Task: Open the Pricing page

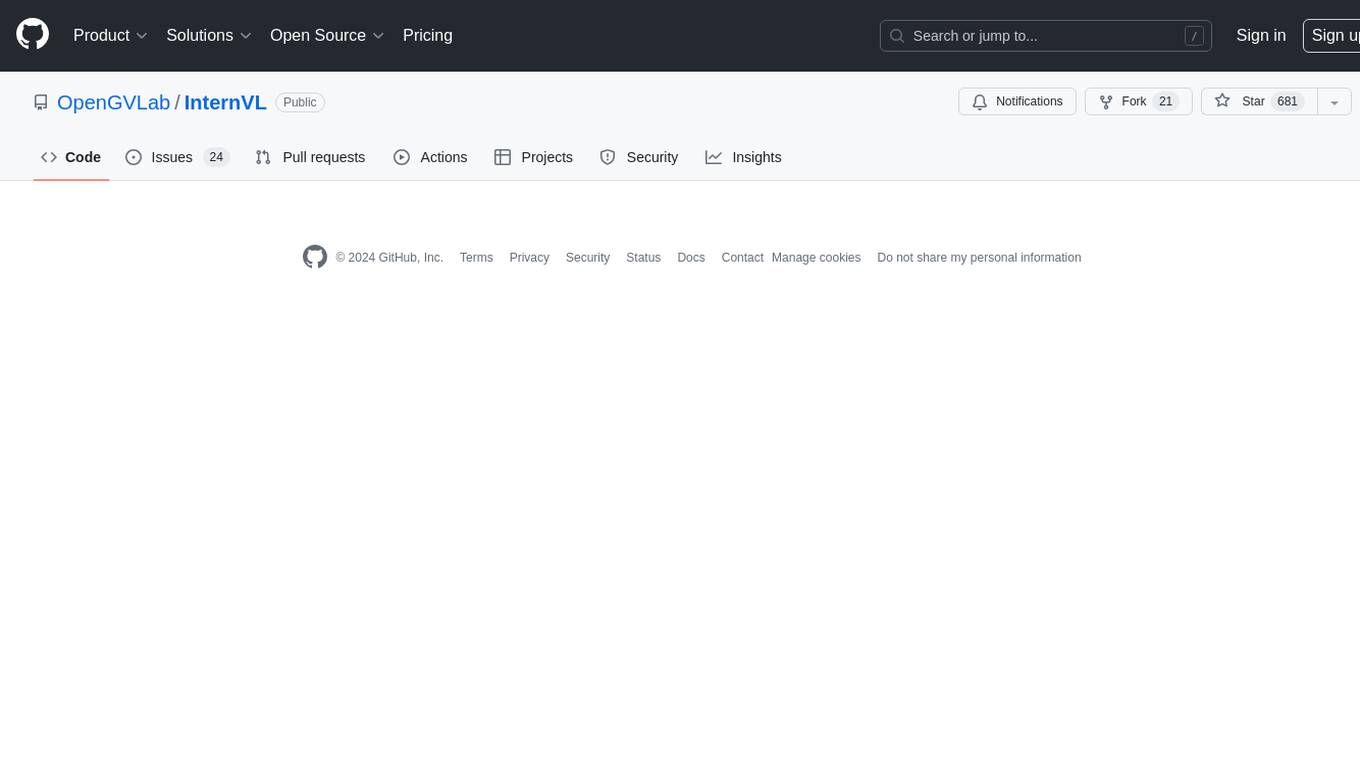Action: click(428, 35)
